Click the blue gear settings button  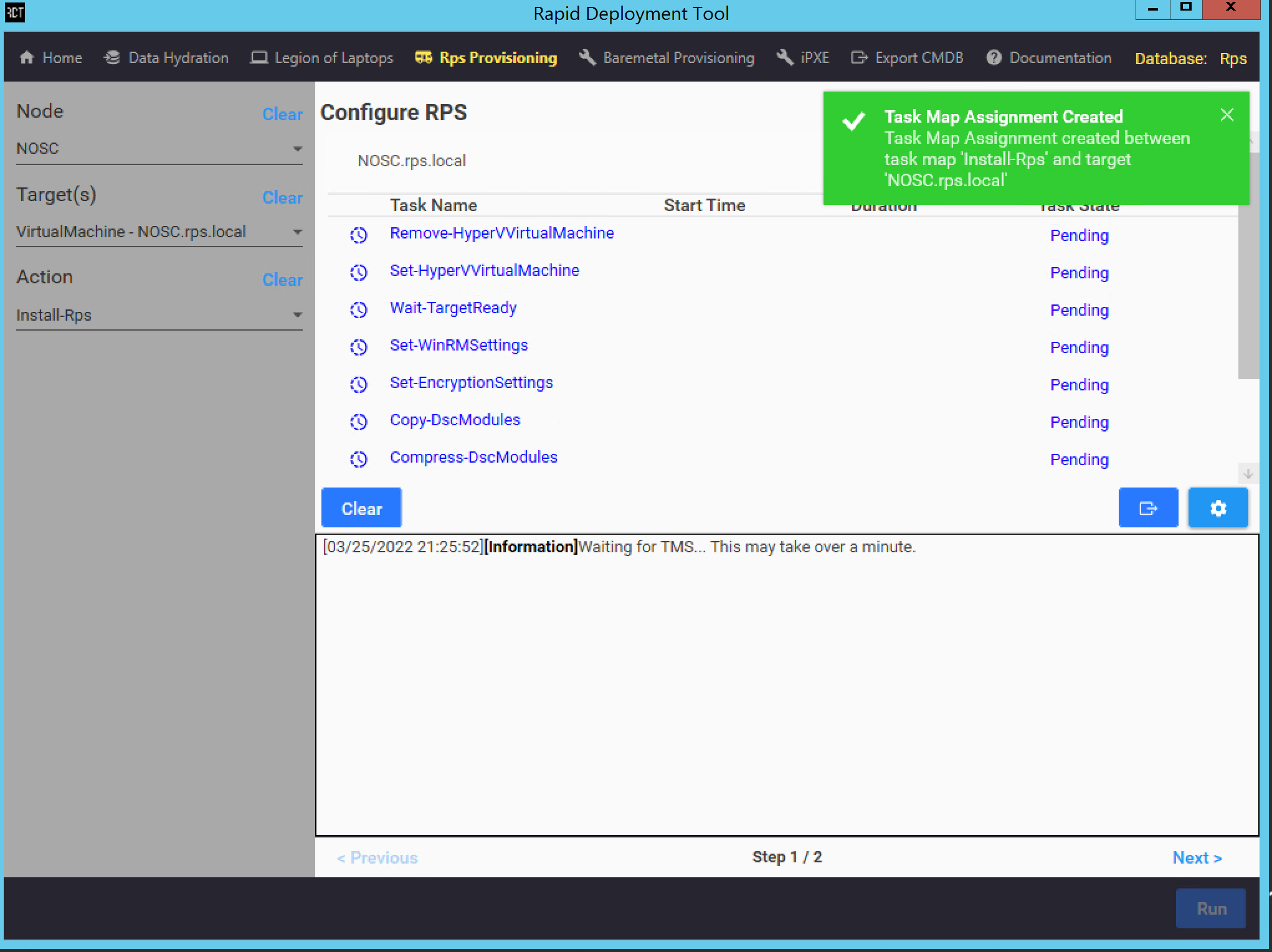(x=1218, y=508)
